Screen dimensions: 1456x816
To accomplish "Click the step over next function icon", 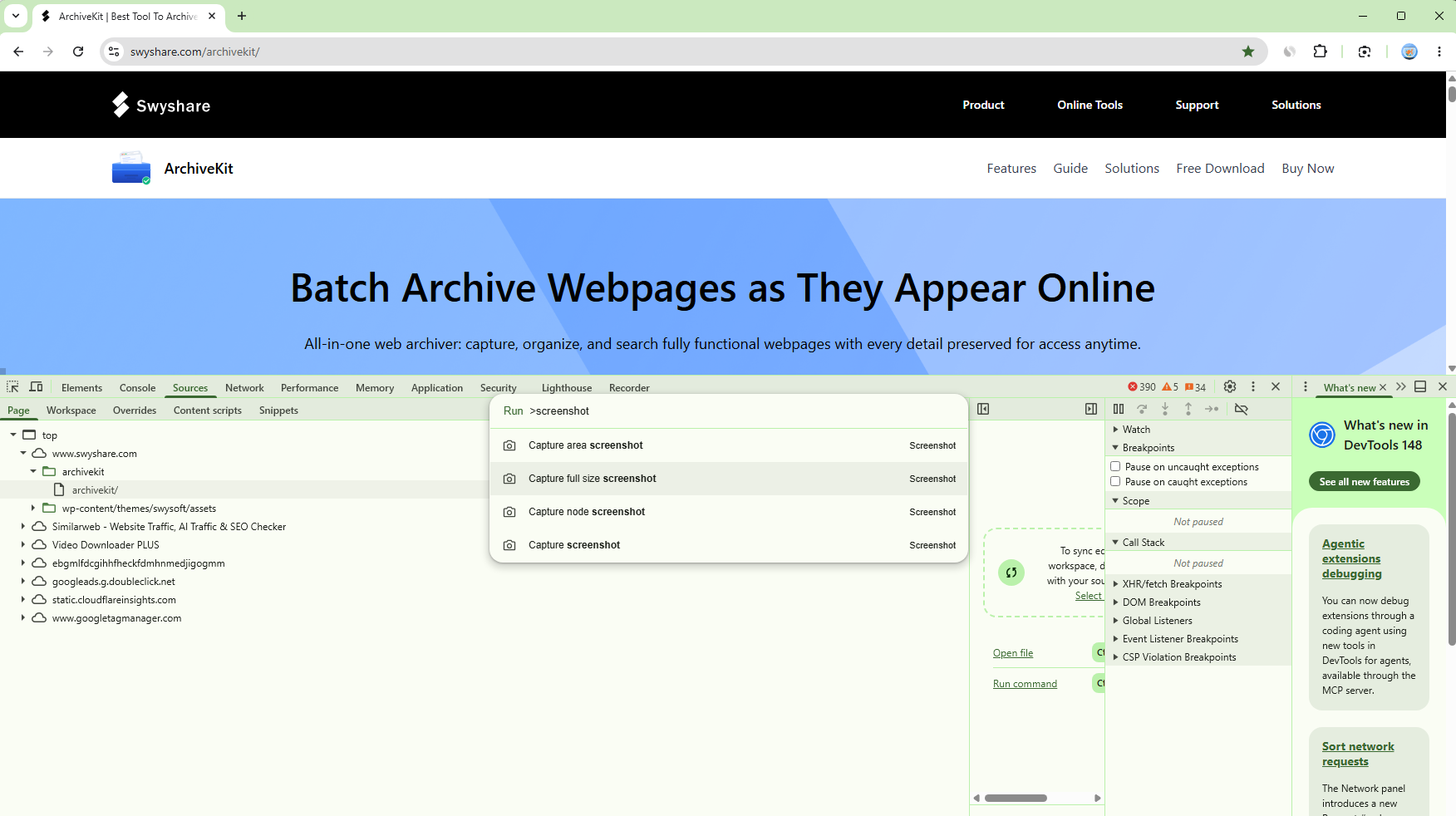I will [1142, 409].
